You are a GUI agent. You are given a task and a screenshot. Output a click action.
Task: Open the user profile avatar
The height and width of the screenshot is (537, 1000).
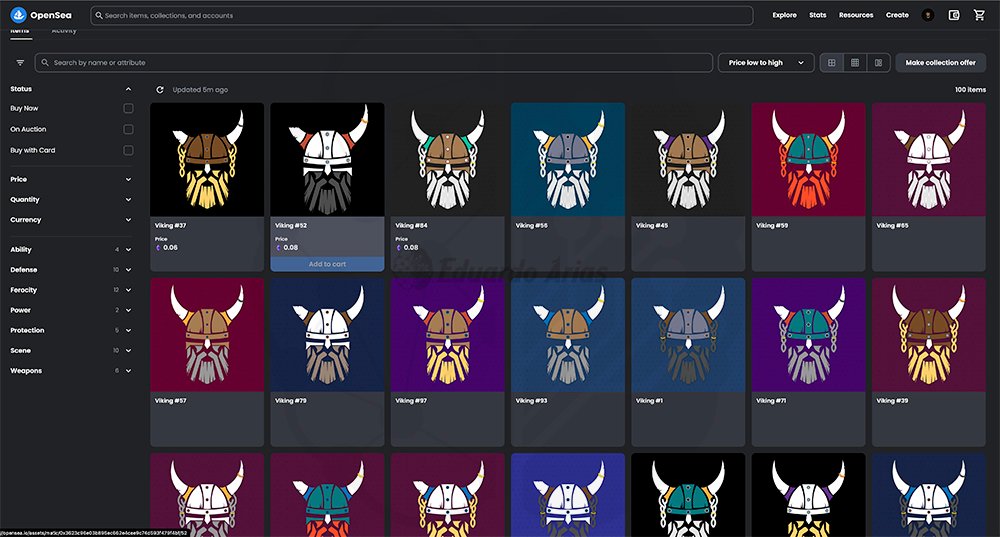[928, 15]
